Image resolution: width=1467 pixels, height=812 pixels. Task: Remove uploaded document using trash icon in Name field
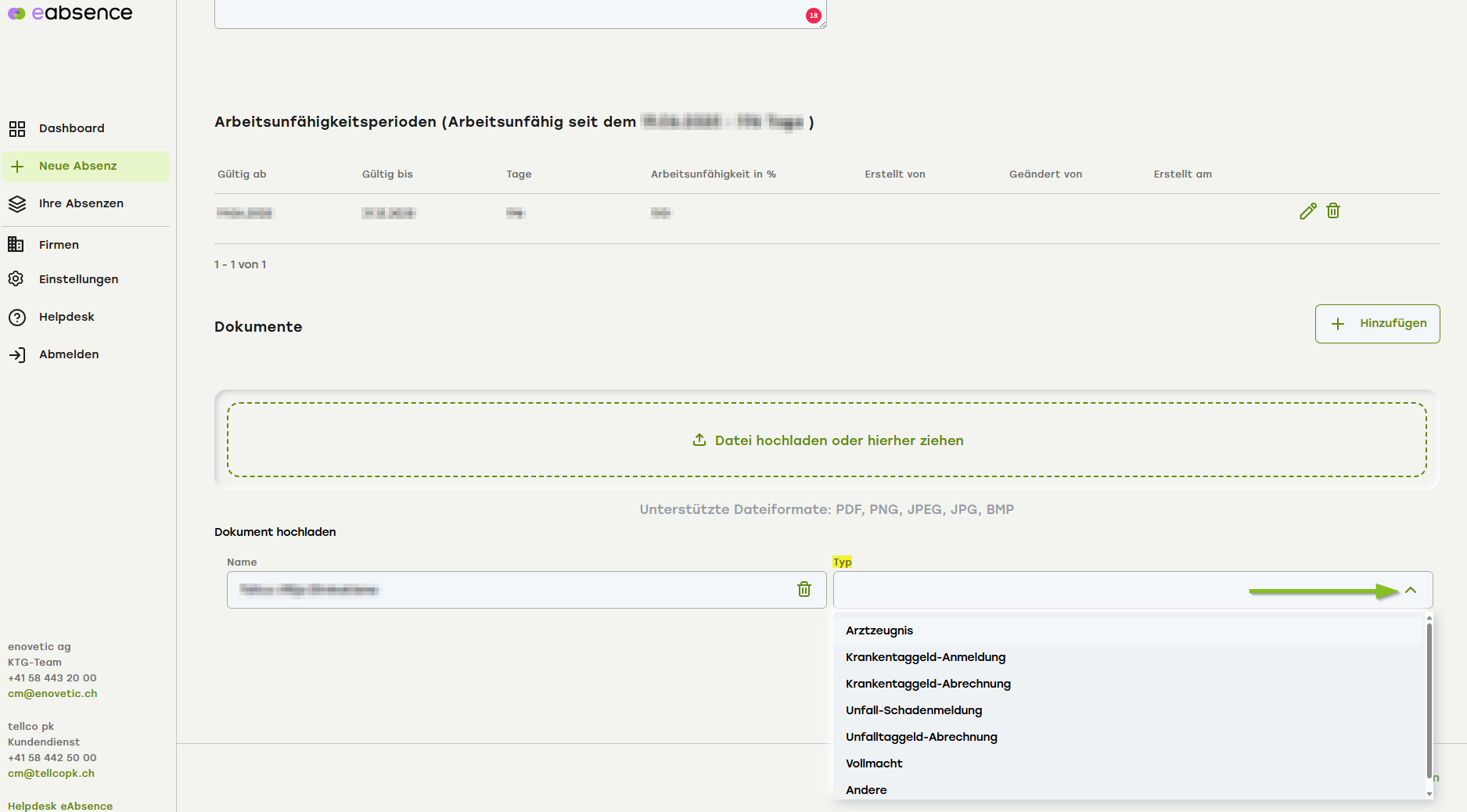[804, 590]
